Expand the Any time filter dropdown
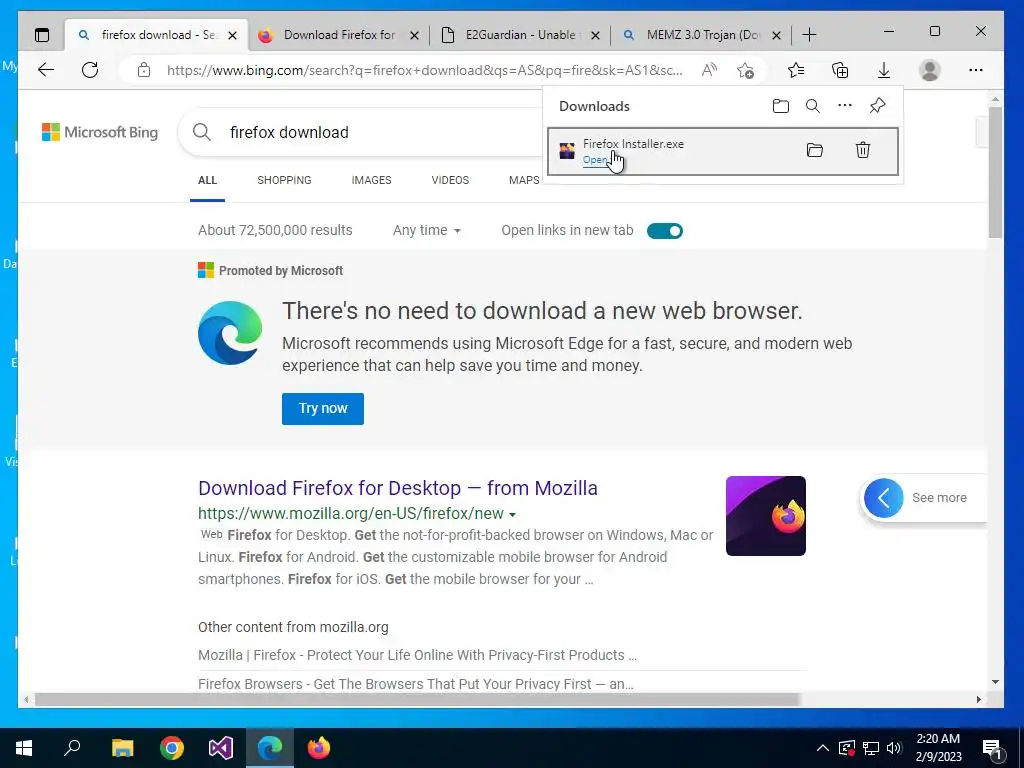The image size is (1024, 768). tap(426, 230)
